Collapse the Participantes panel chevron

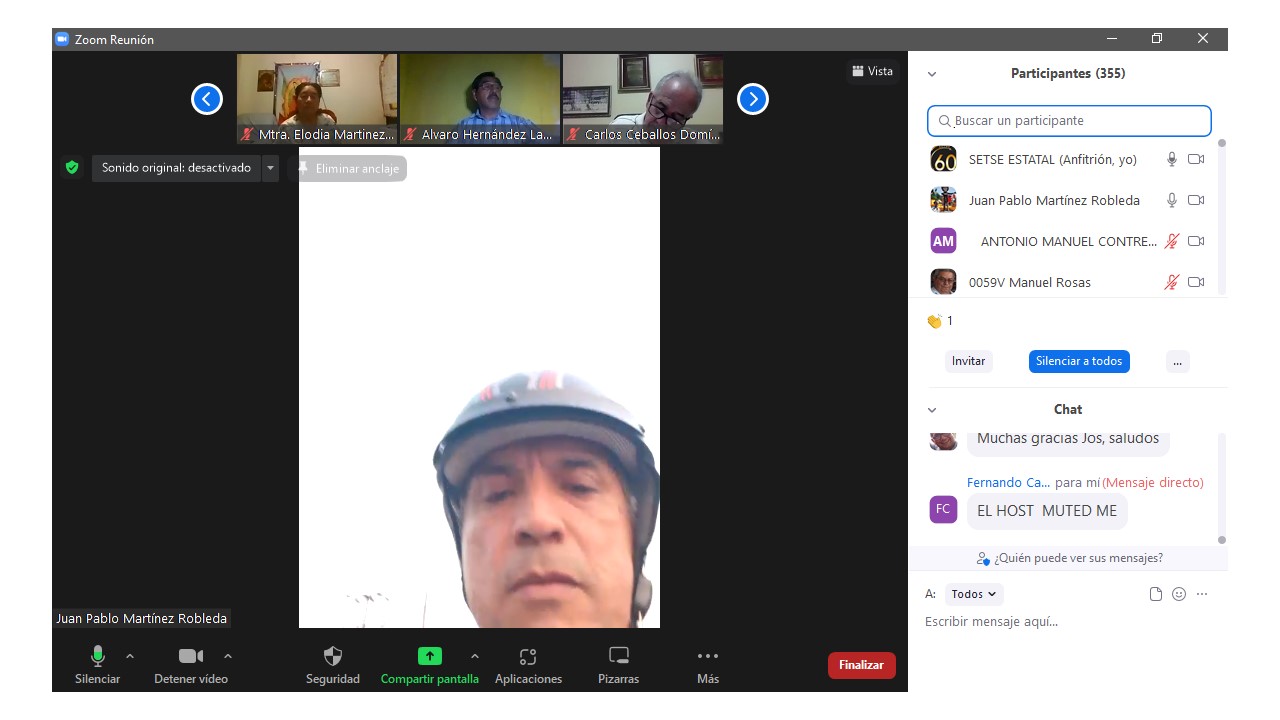pos(932,74)
